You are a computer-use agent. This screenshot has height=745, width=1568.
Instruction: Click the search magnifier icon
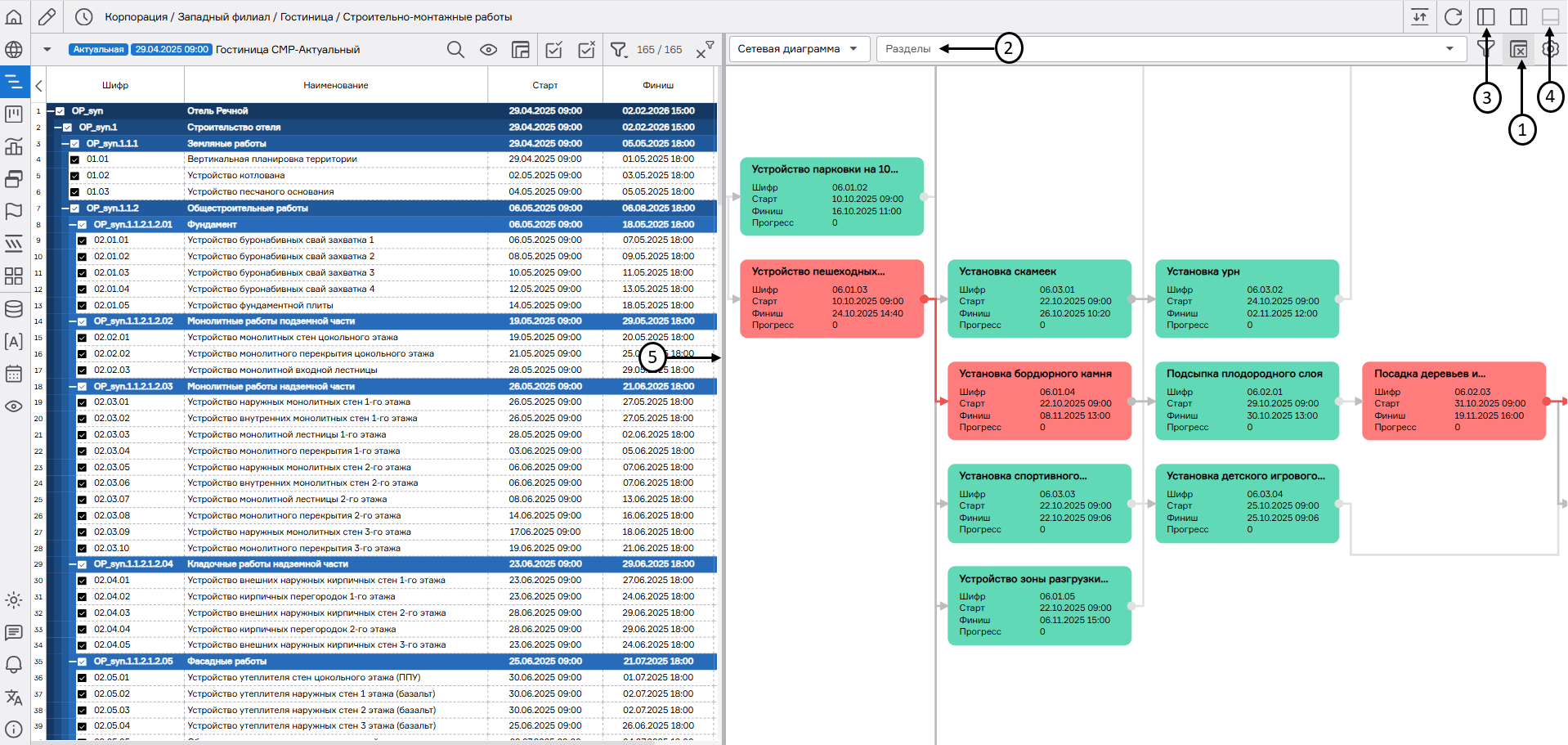coord(455,50)
